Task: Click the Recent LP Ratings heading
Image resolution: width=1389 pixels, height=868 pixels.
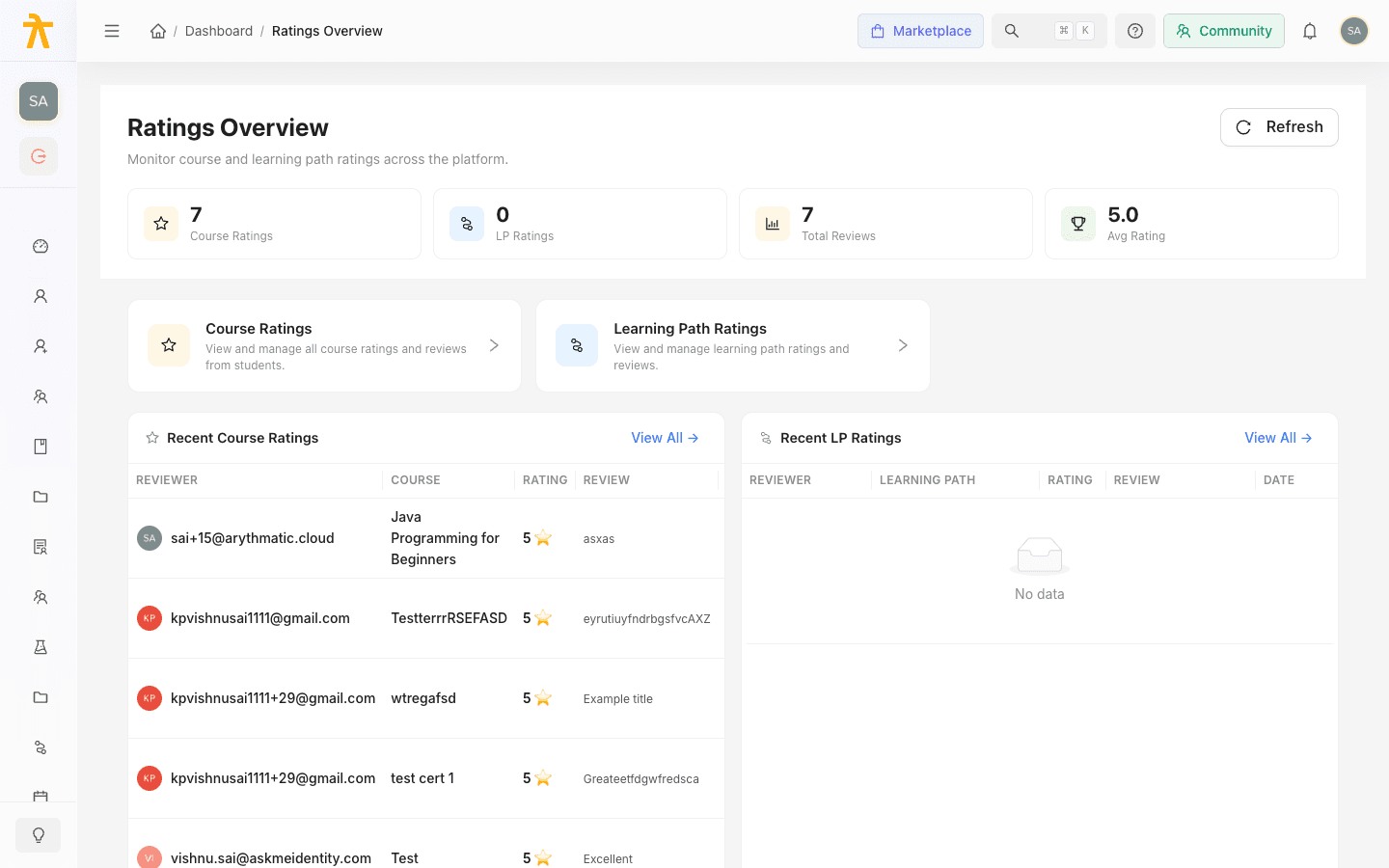Action: [841, 438]
